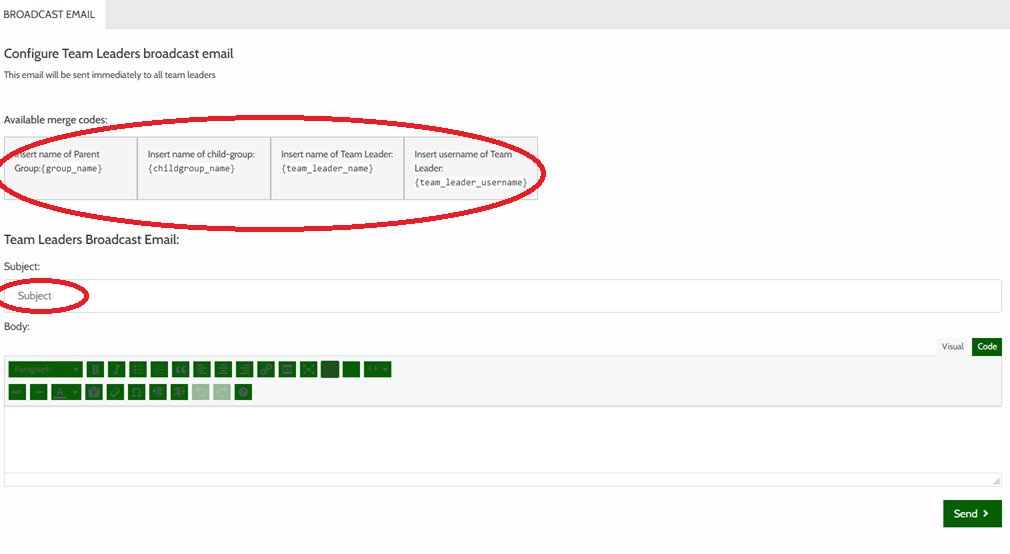
Task: Start a bulleted list in the editor
Action: coord(138,369)
